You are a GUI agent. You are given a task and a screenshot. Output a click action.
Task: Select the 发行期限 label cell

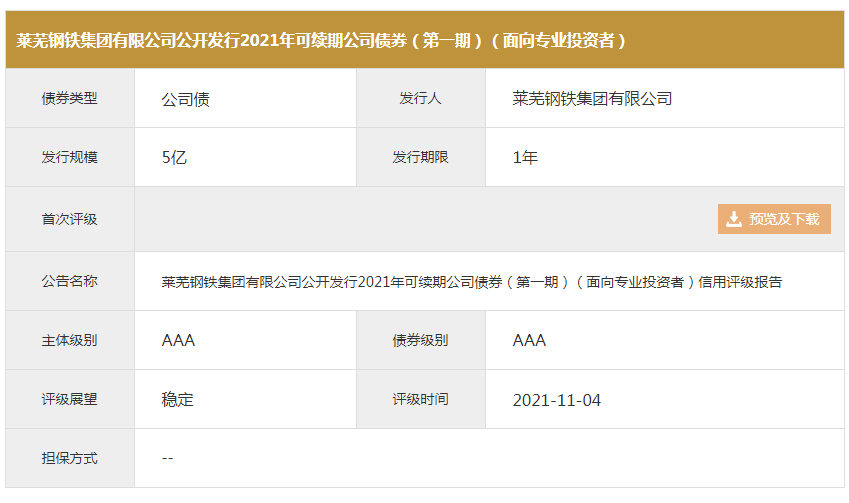[x=420, y=158]
